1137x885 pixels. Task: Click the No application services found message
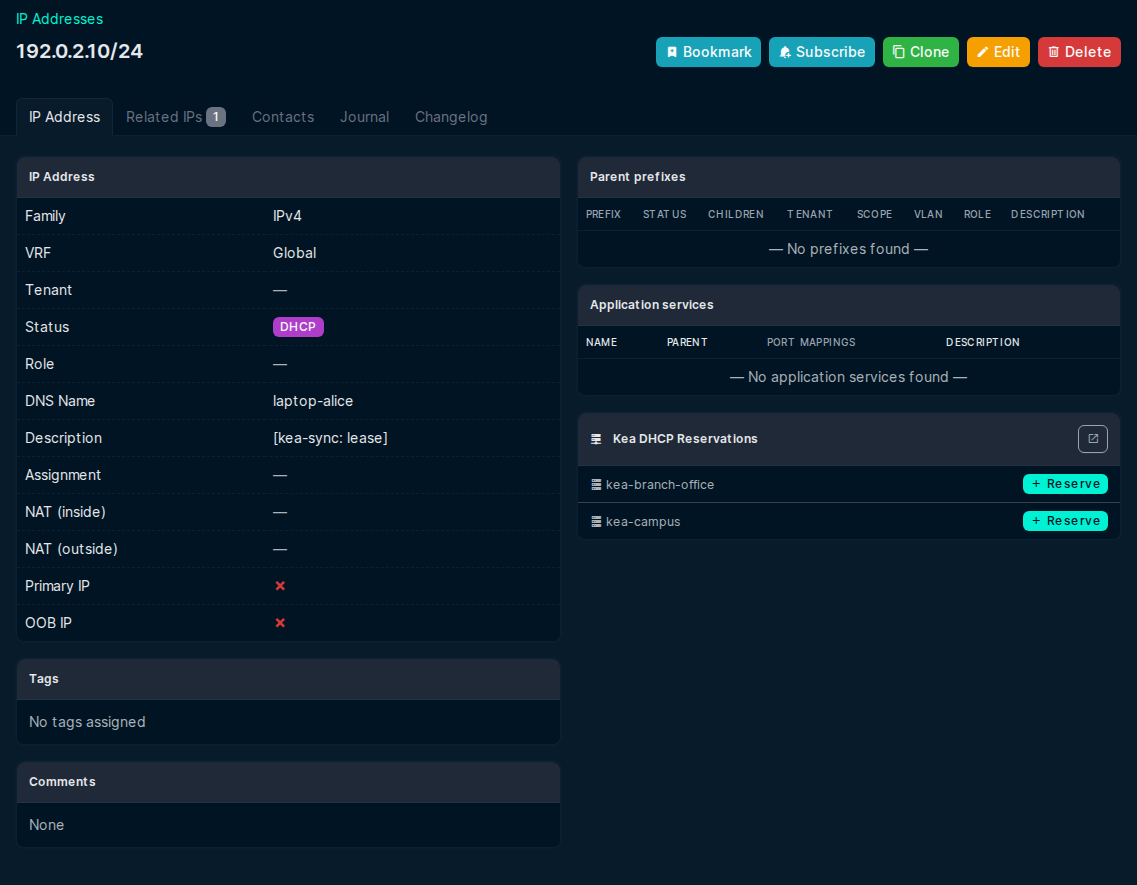pos(848,377)
